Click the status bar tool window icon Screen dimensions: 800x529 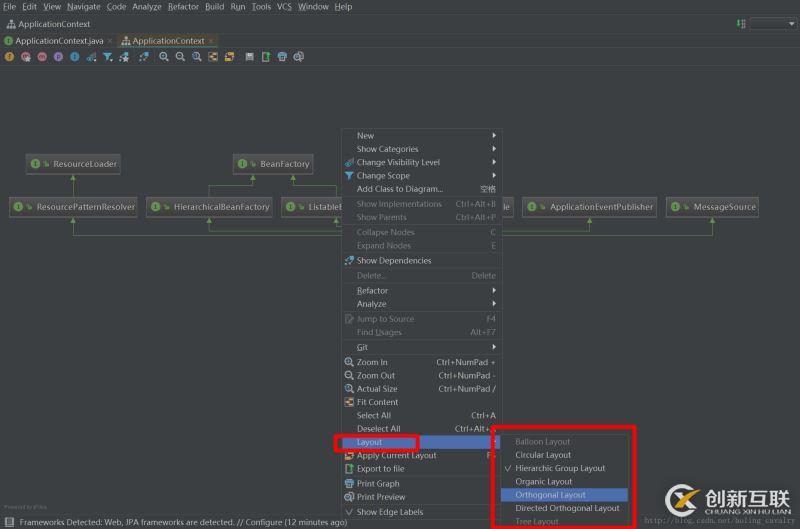(9, 522)
